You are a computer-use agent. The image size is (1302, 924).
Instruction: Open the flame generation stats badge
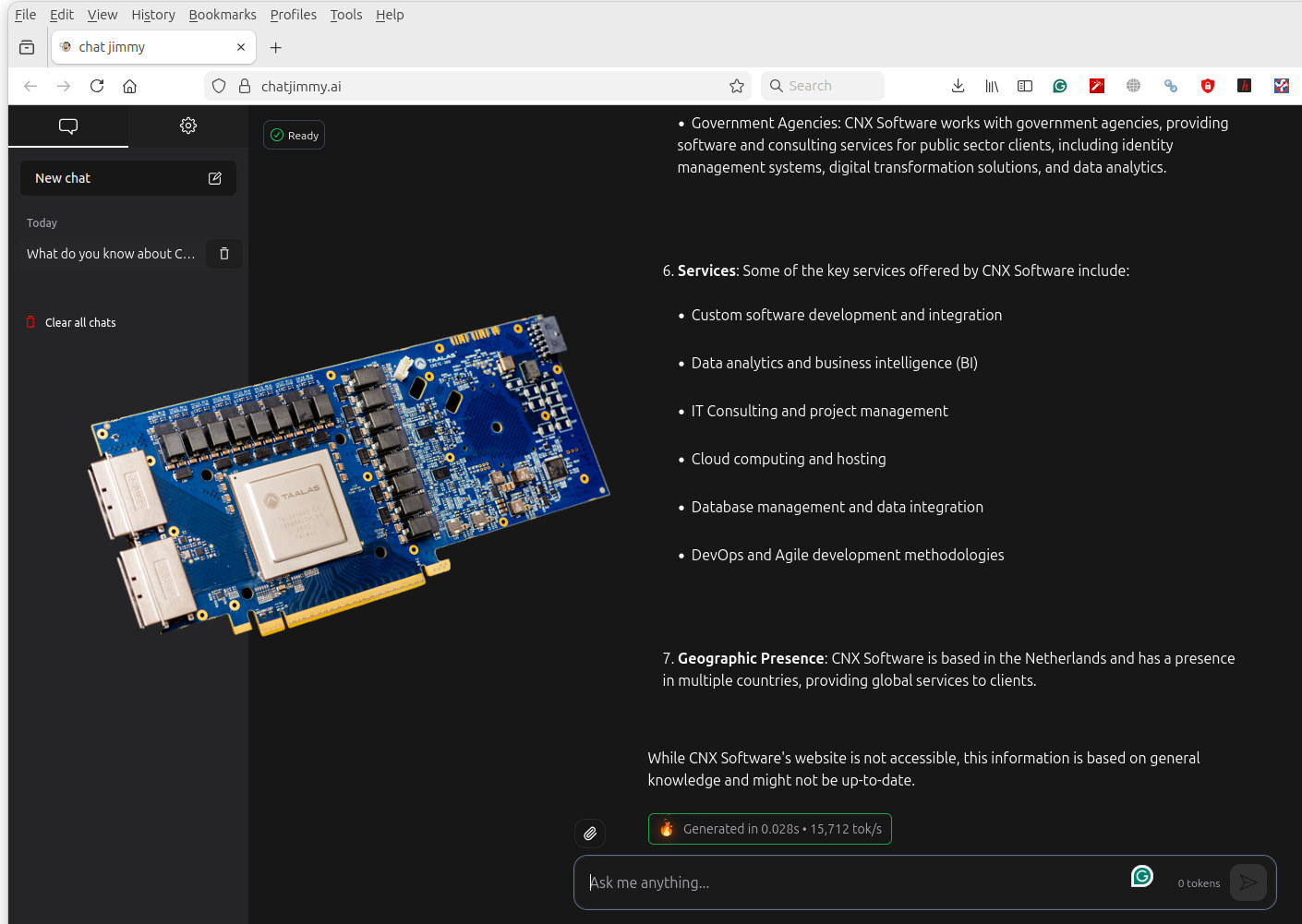(769, 828)
